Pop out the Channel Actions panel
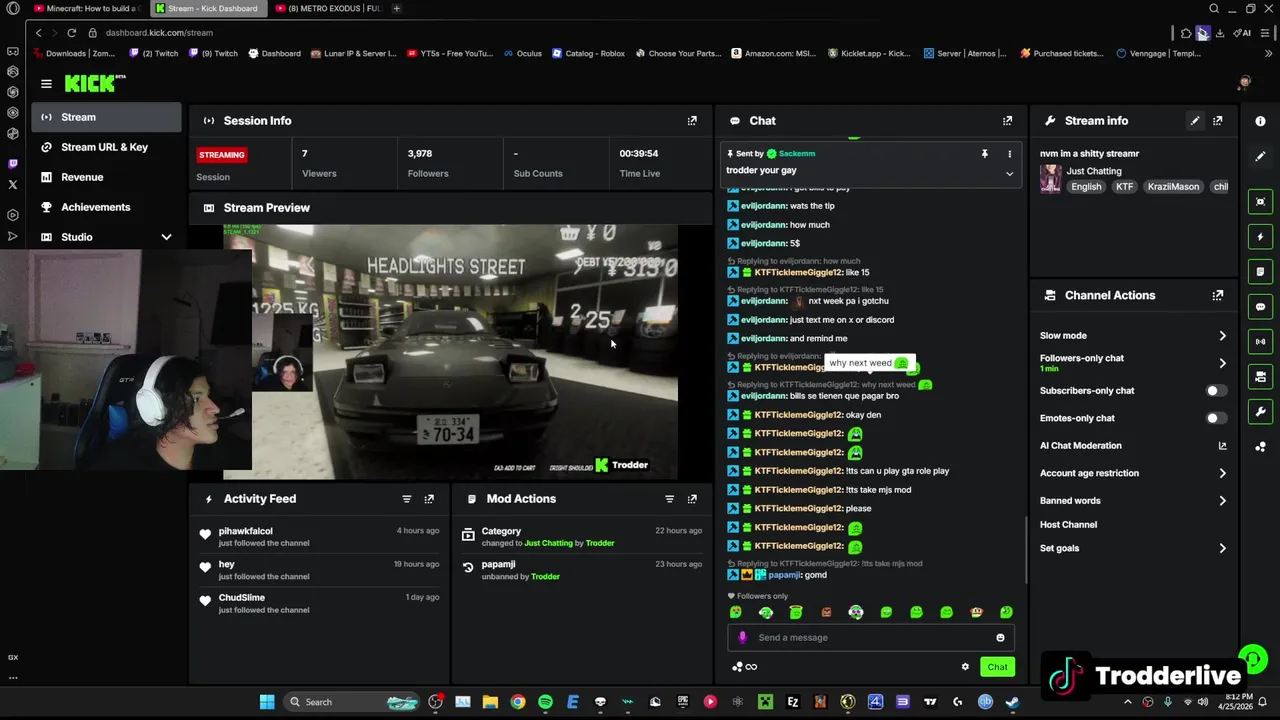 pyautogui.click(x=1218, y=296)
